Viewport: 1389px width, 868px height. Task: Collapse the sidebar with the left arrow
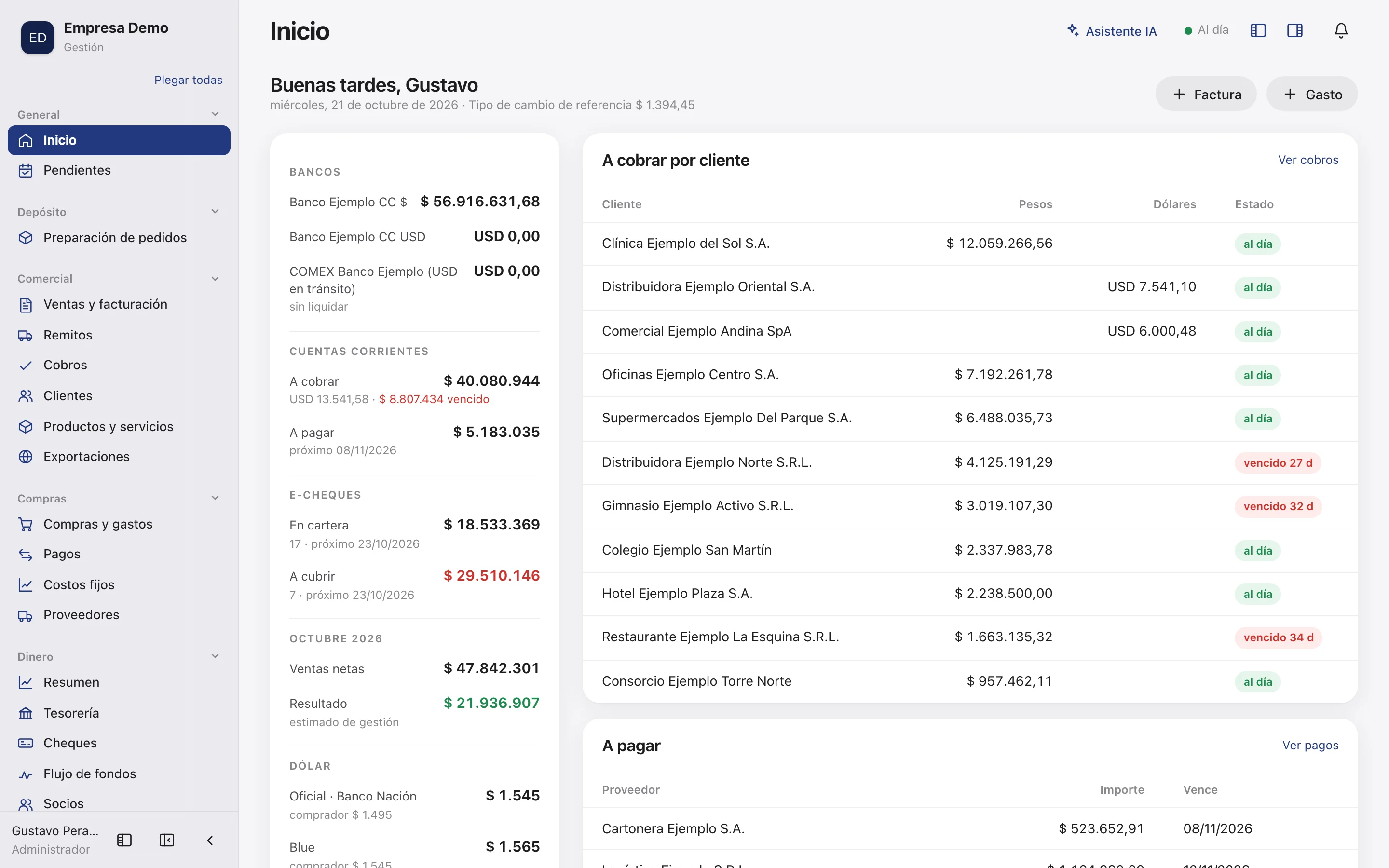[209, 841]
